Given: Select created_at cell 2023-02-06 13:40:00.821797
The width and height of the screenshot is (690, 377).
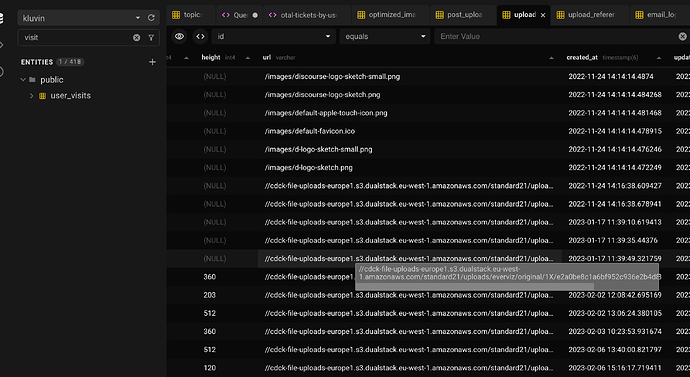Looking at the screenshot, I should pos(615,350).
